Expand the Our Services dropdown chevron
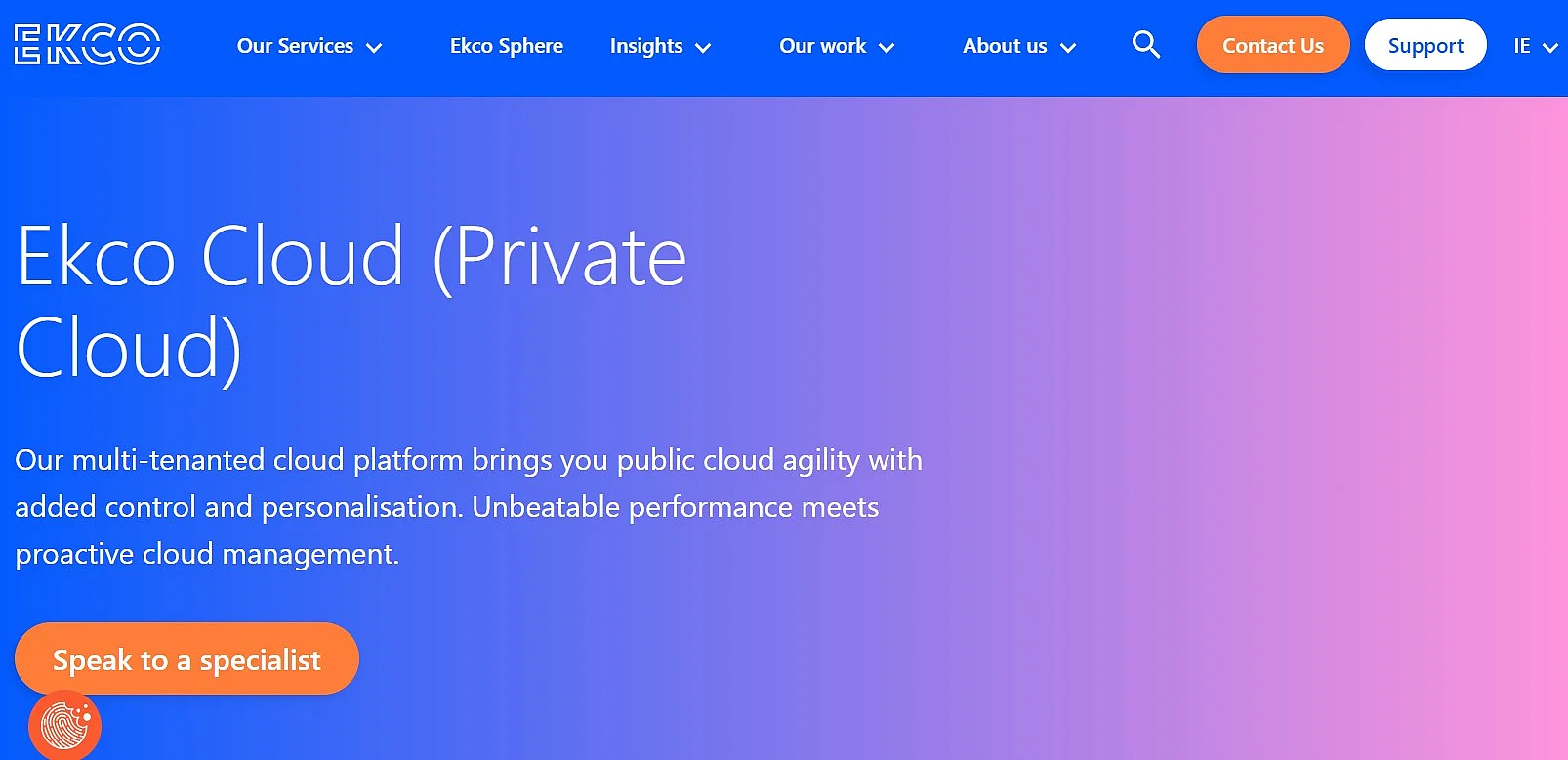The image size is (1568, 760). pyautogui.click(x=374, y=47)
